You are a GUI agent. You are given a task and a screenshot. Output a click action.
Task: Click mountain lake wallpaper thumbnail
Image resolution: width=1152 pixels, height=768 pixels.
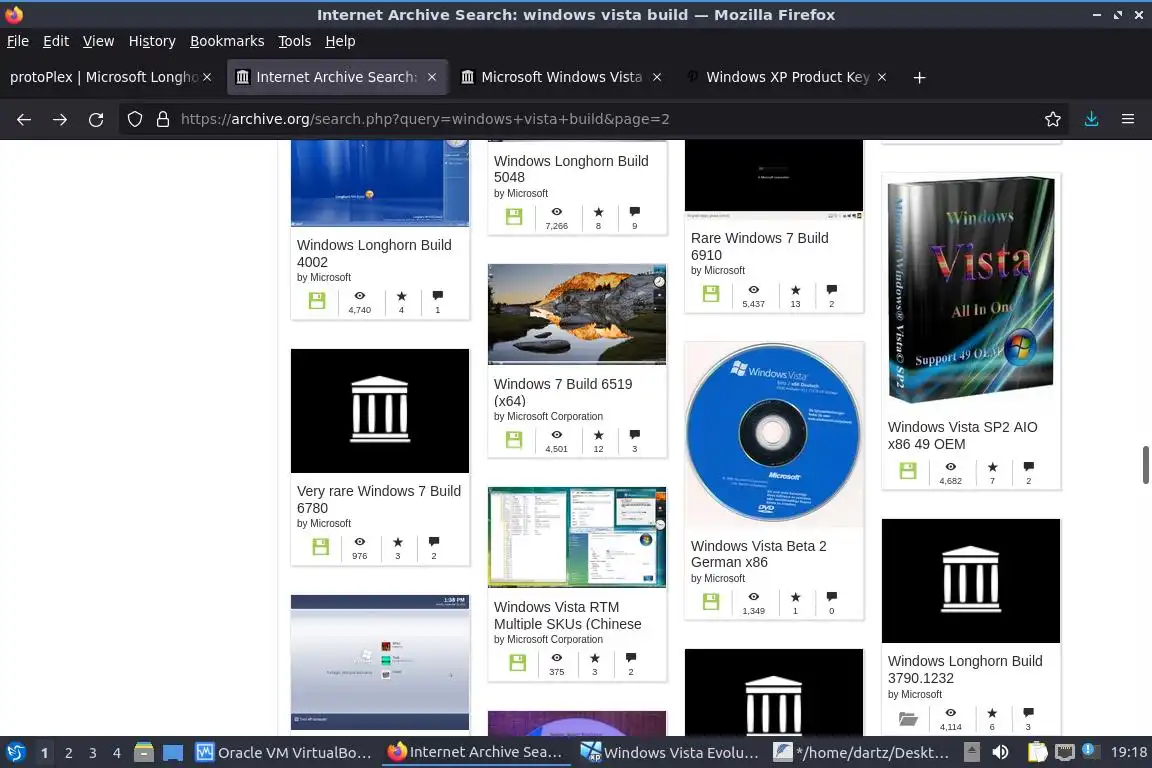click(x=577, y=315)
